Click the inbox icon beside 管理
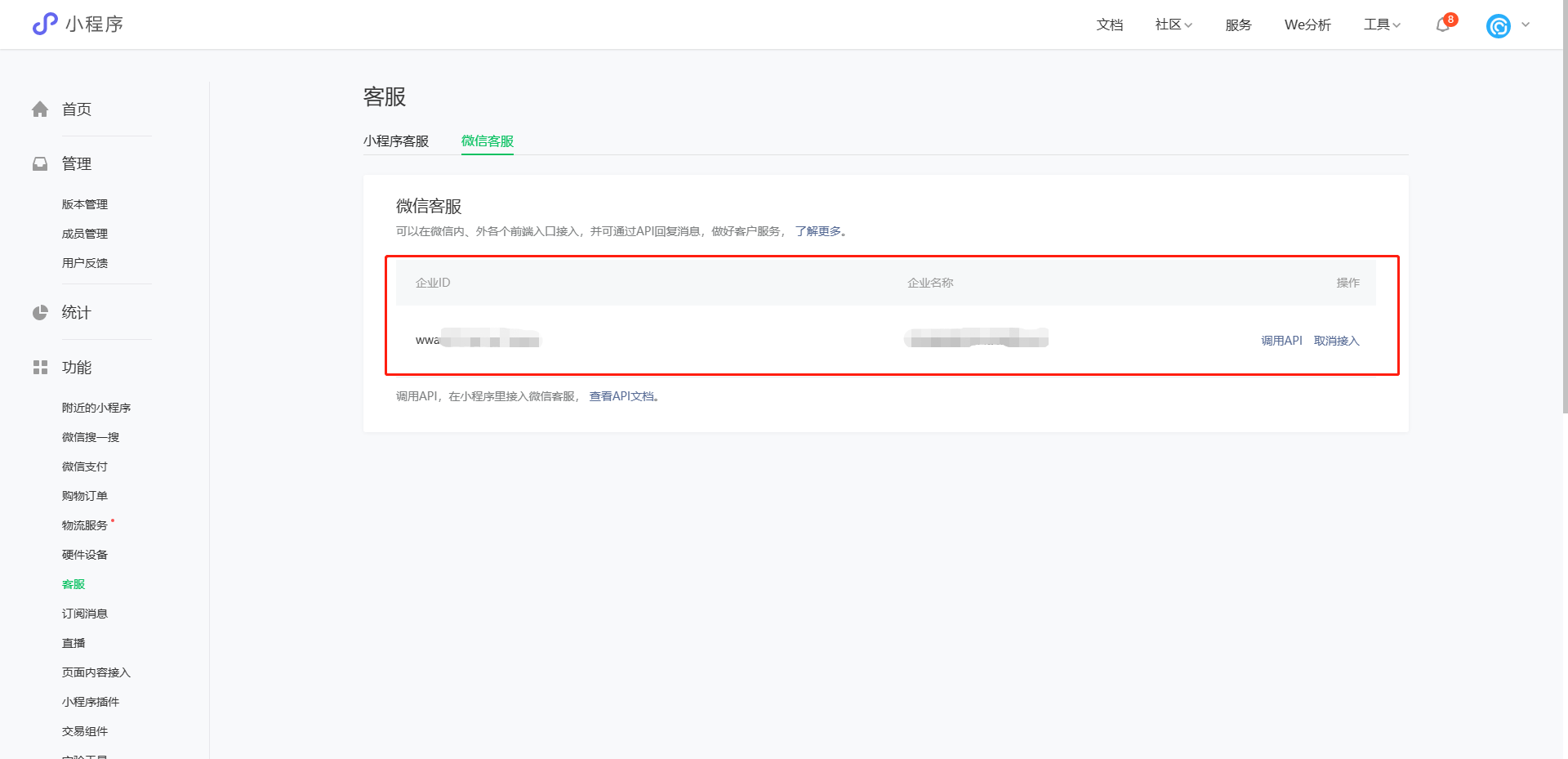This screenshot has height=759, width=1568. click(x=40, y=164)
